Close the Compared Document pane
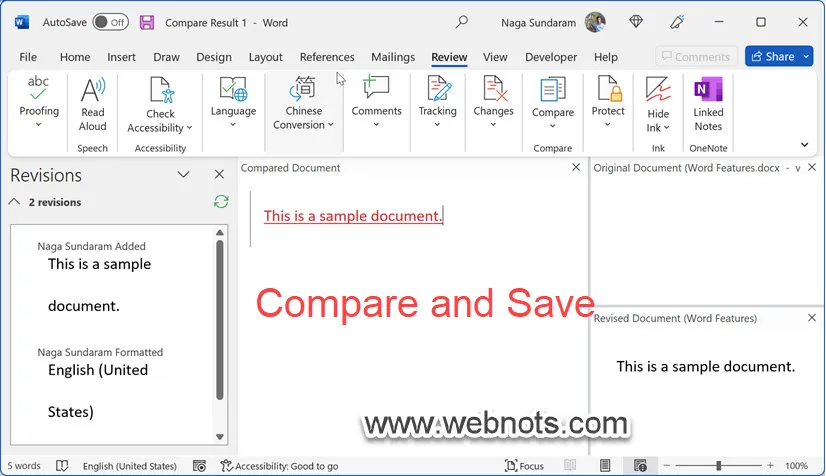The image size is (826, 476). [576, 168]
